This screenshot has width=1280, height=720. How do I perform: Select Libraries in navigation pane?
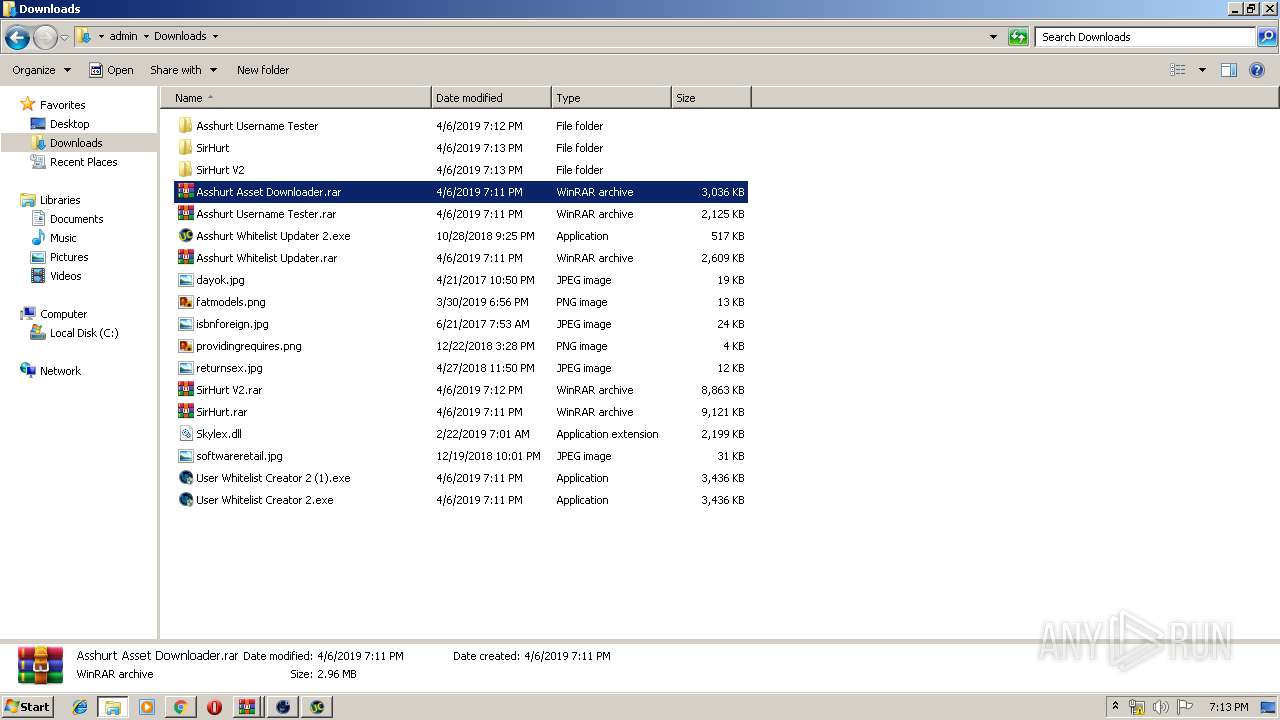(x=60, y=200)
